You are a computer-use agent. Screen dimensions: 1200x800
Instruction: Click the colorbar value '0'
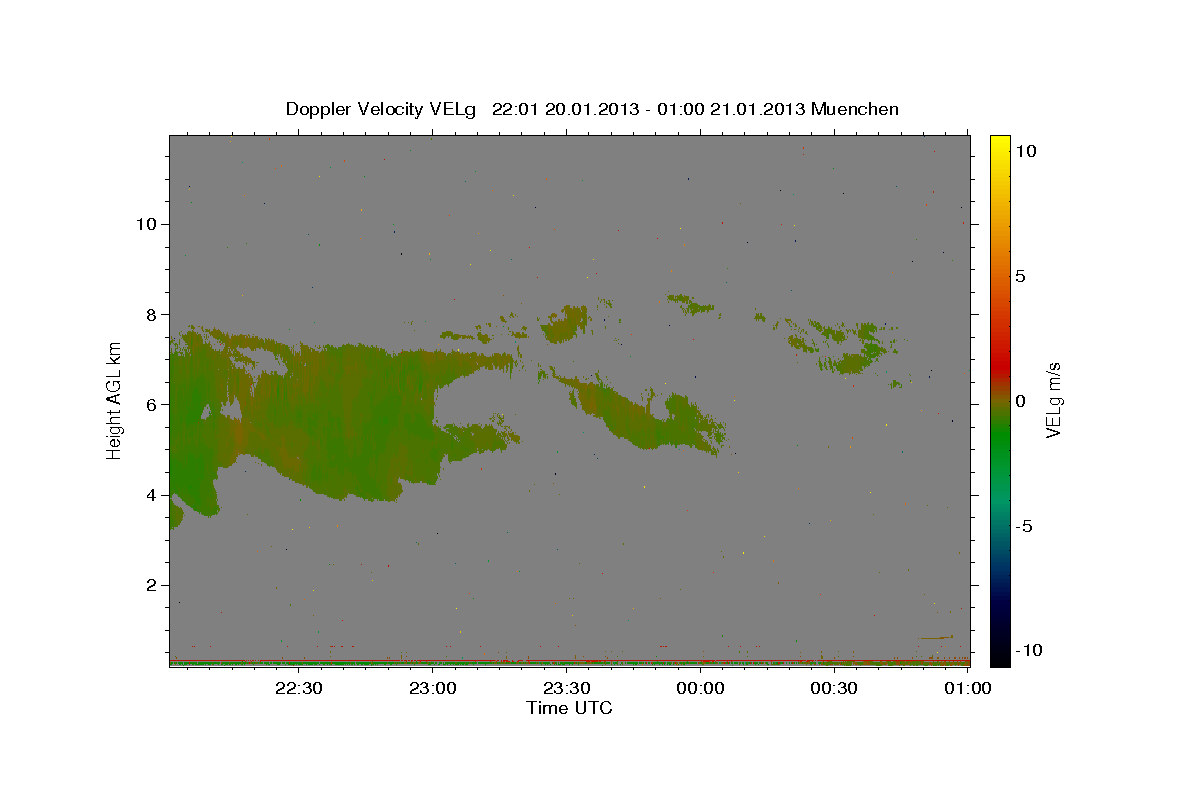(1020, 401)
